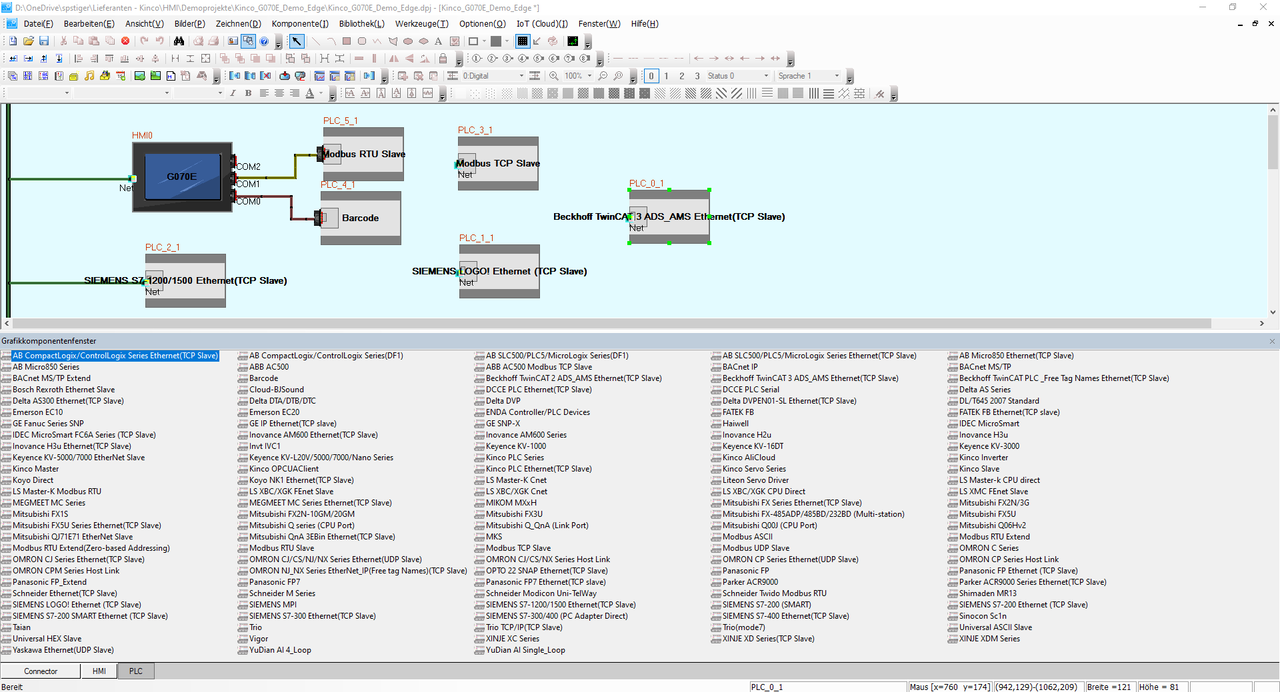Click the Save project icon
Viewport: 1280px width, 692px height.
[x=44, y=41]
